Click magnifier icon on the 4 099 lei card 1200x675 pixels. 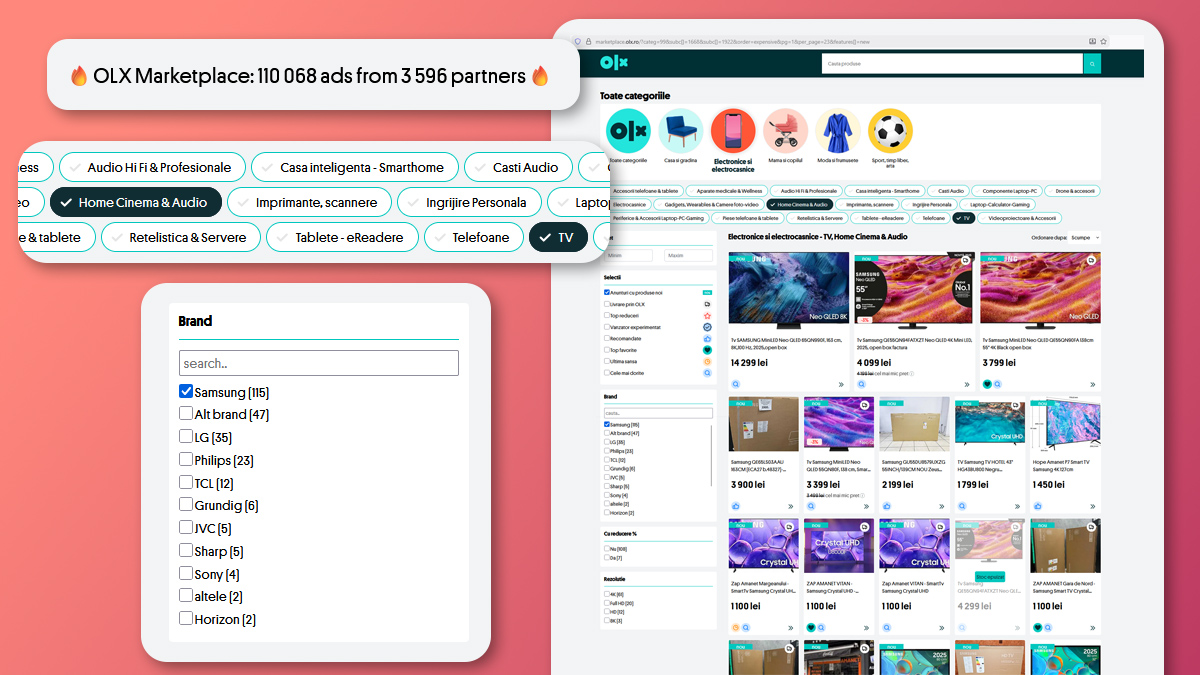click(x=862, y=384)
